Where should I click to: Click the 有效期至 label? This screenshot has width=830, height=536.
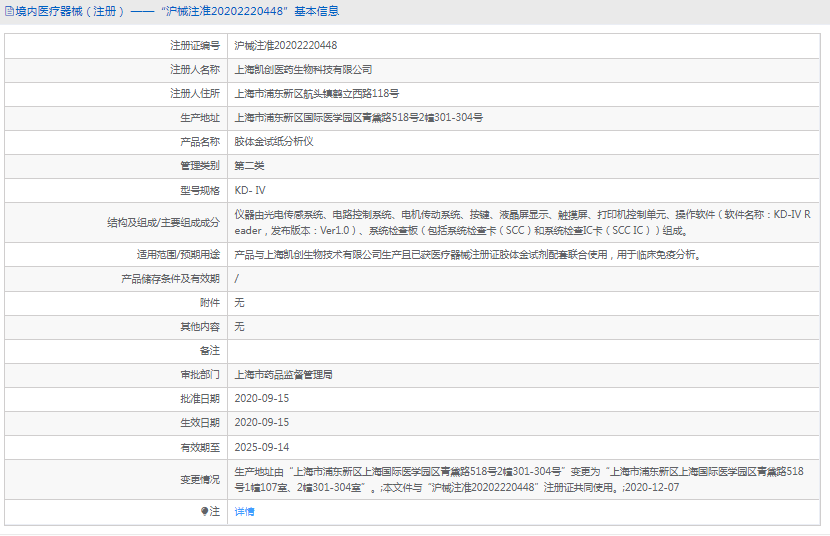pyautogui.click(x=200, y=448)
